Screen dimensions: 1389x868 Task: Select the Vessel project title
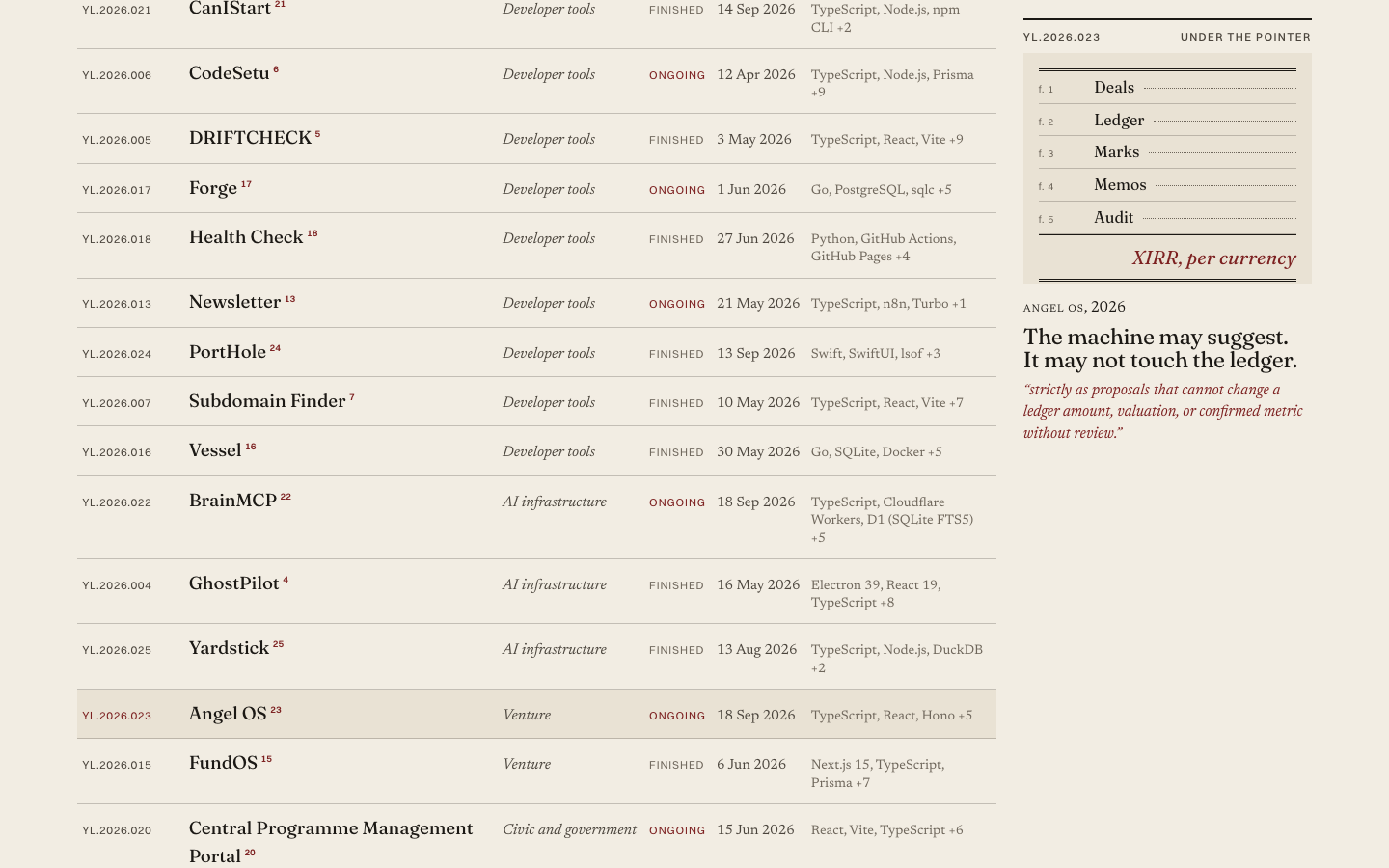(215, 450)
